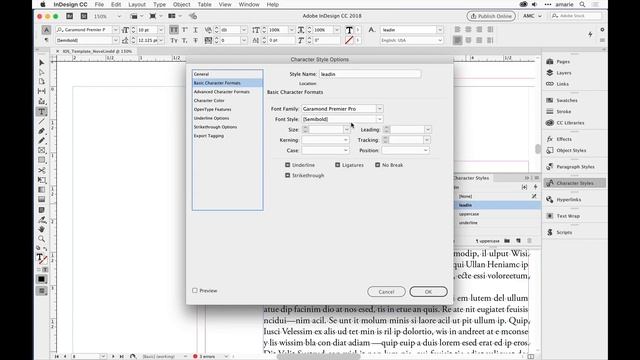Select the Pen tool

pos(42,131)
